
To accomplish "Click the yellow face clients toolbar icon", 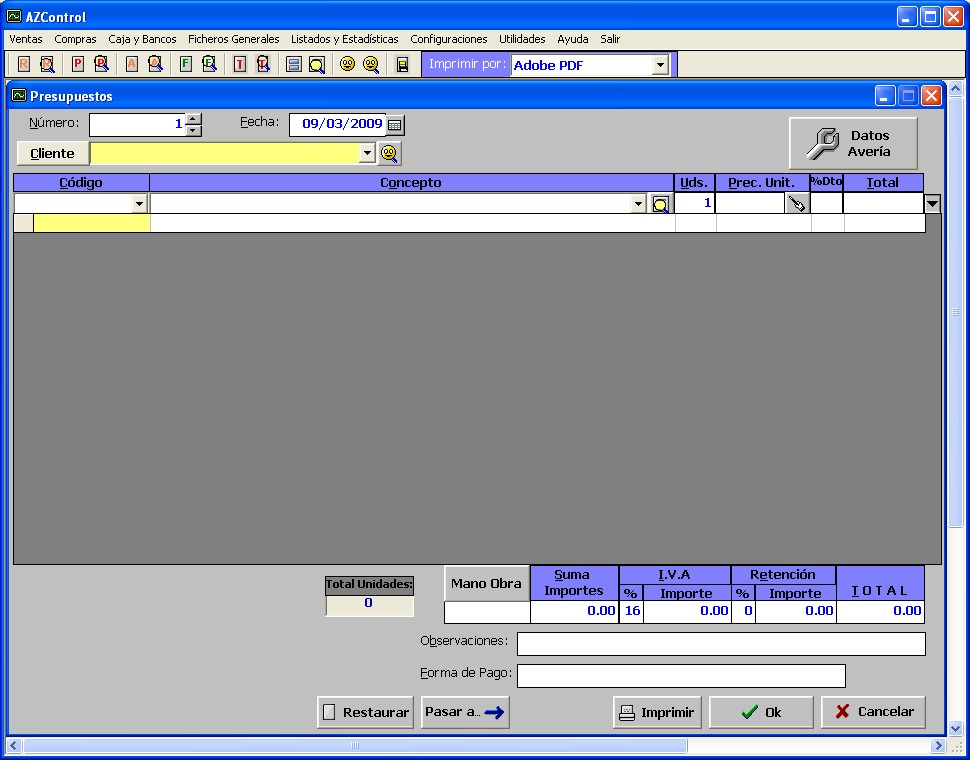I will tap(348, 64).
